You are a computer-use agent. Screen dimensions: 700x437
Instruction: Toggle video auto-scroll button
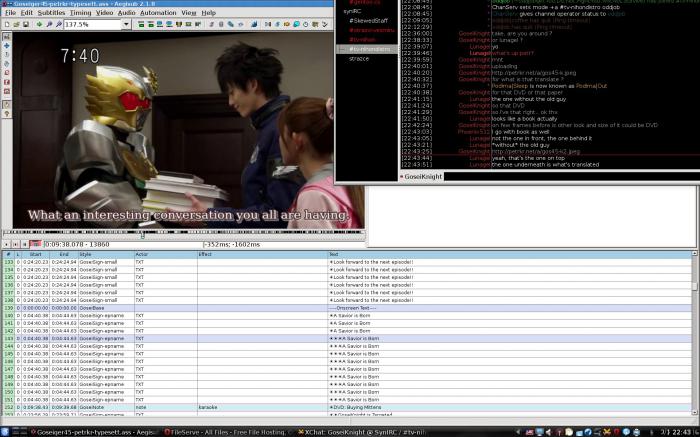(35, 244)
